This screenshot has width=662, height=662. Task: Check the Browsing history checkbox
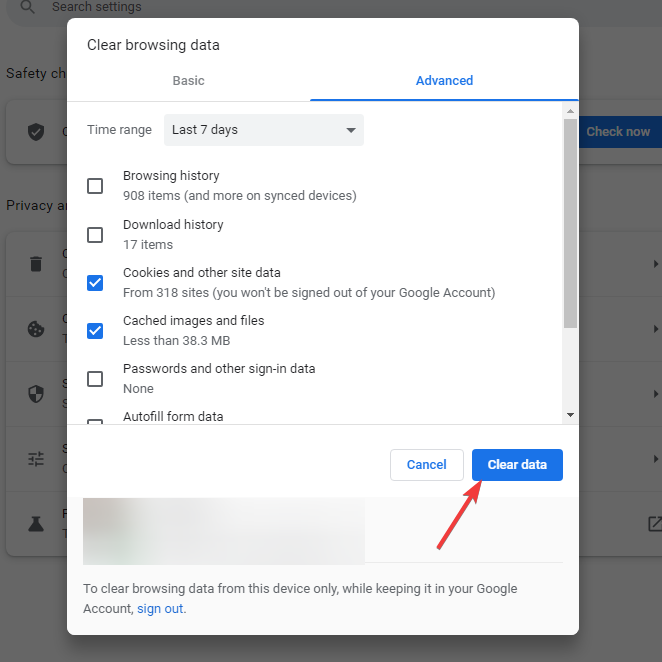coord(95,186)
